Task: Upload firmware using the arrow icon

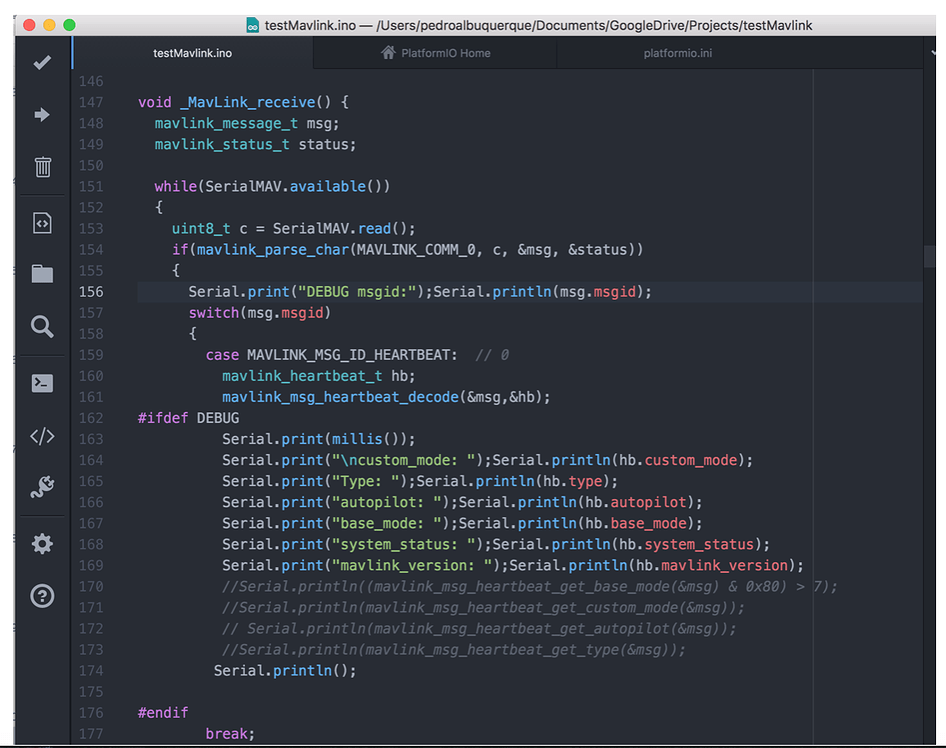Action: tap(41, 114)
